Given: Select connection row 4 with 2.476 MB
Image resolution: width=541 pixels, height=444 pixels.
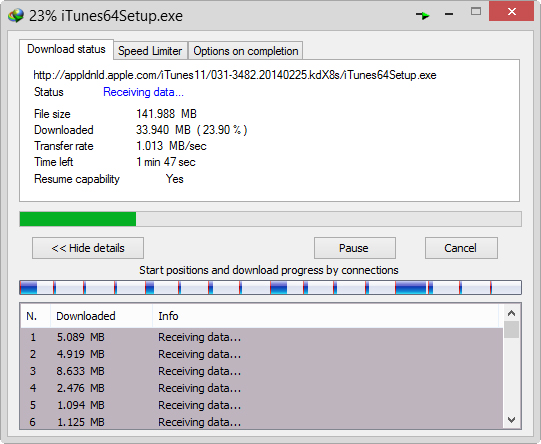Looking at the screenshot, I should pyautogui.click(x=262, y=388).
